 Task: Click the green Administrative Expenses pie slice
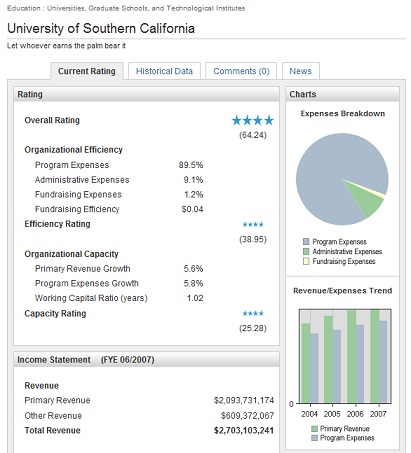coord(367,200)
